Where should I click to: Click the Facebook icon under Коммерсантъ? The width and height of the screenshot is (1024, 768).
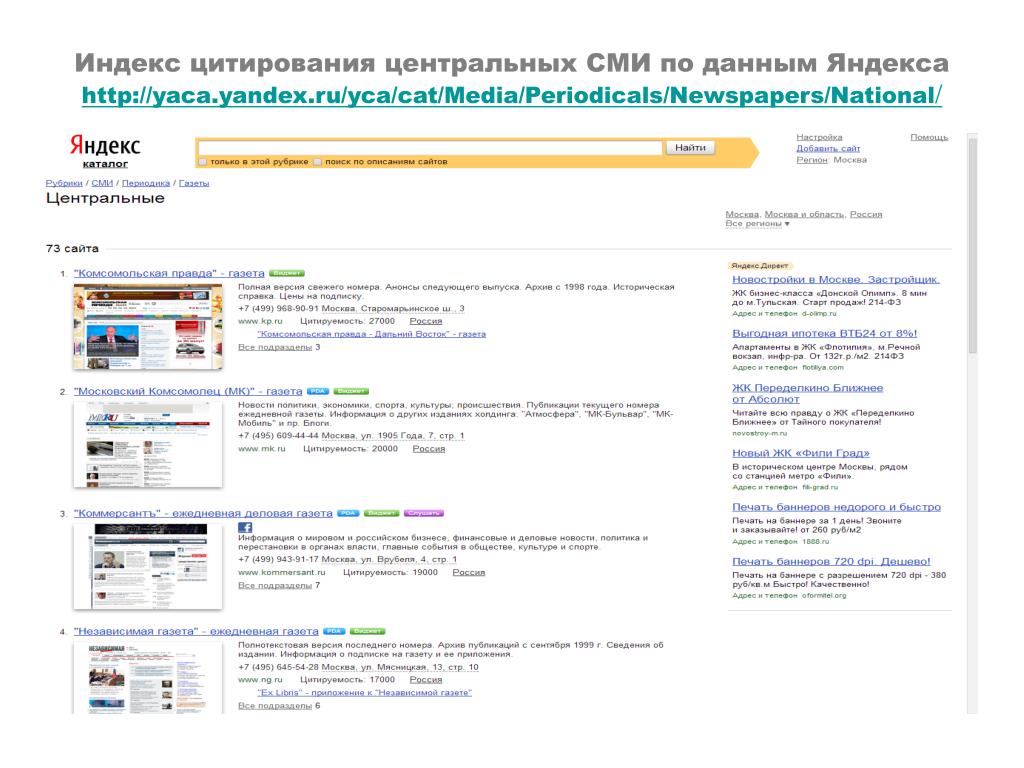[x=245, y=527]
